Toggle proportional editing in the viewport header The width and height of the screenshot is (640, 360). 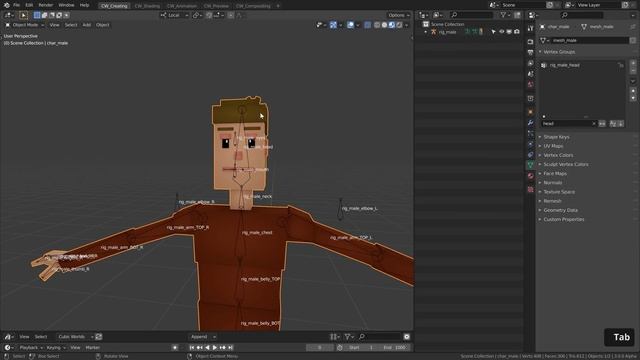[231, 15]
